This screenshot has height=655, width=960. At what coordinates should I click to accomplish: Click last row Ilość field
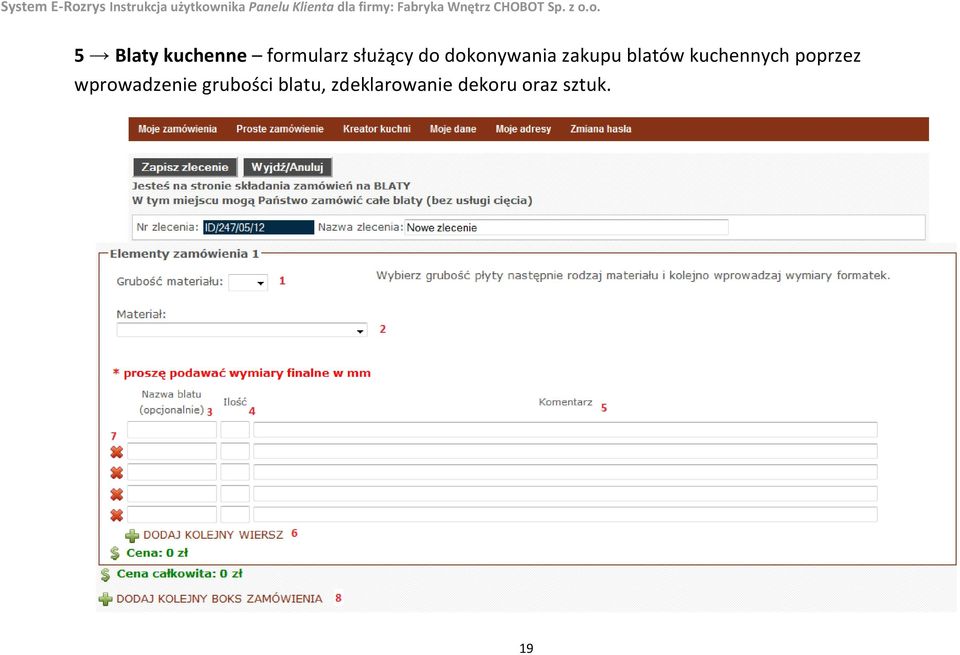point(235,514)
